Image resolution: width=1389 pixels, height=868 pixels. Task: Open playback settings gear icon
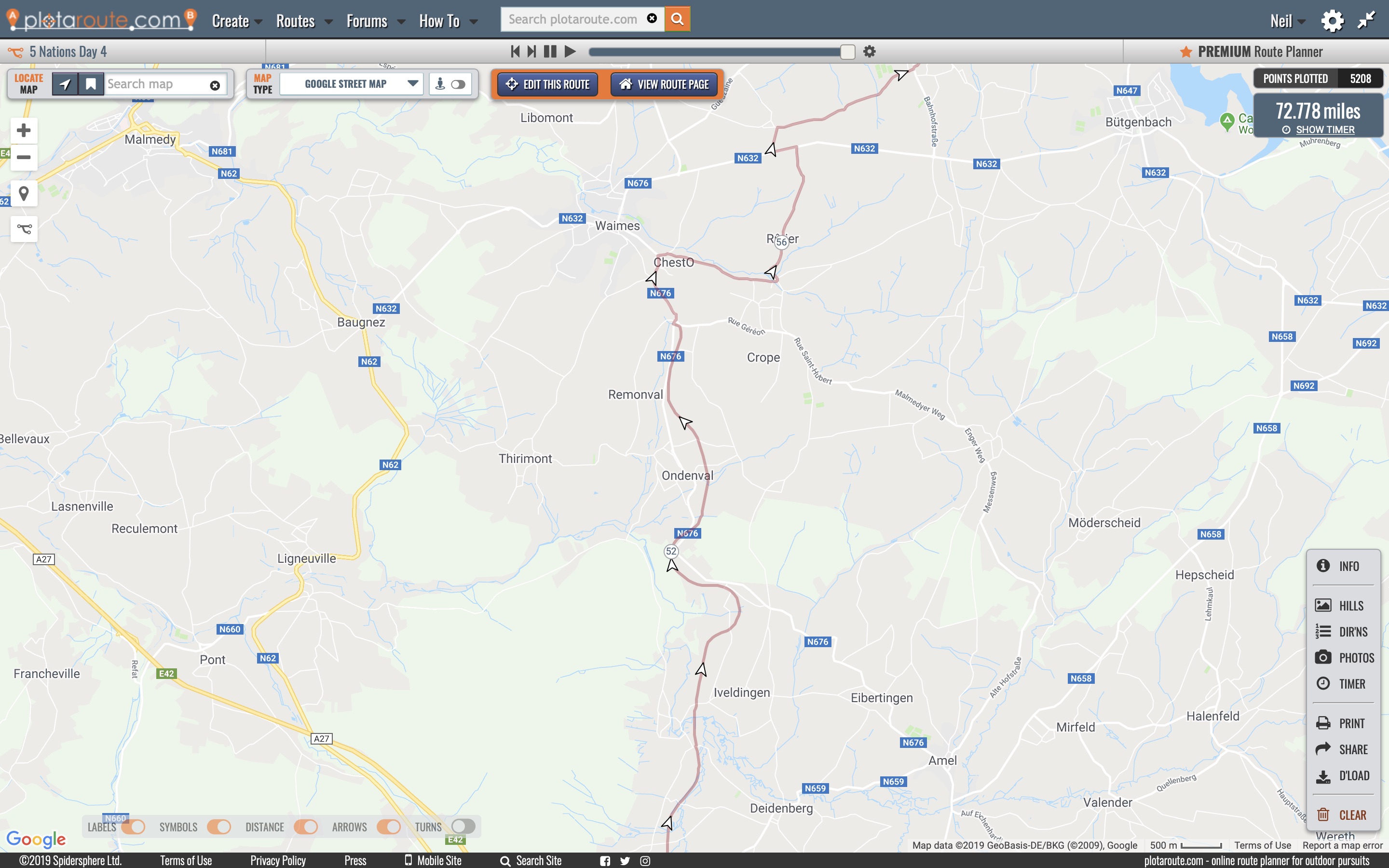click(870, 52)
